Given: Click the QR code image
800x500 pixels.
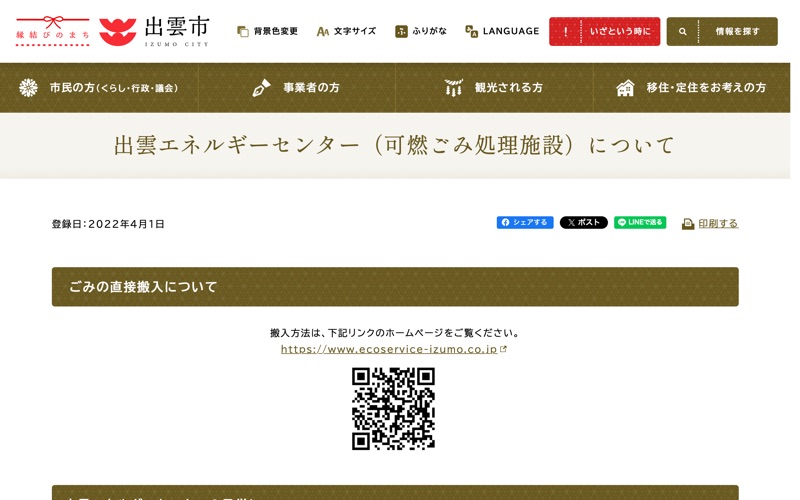Looking at the screenshot, I should click(393, 409).
